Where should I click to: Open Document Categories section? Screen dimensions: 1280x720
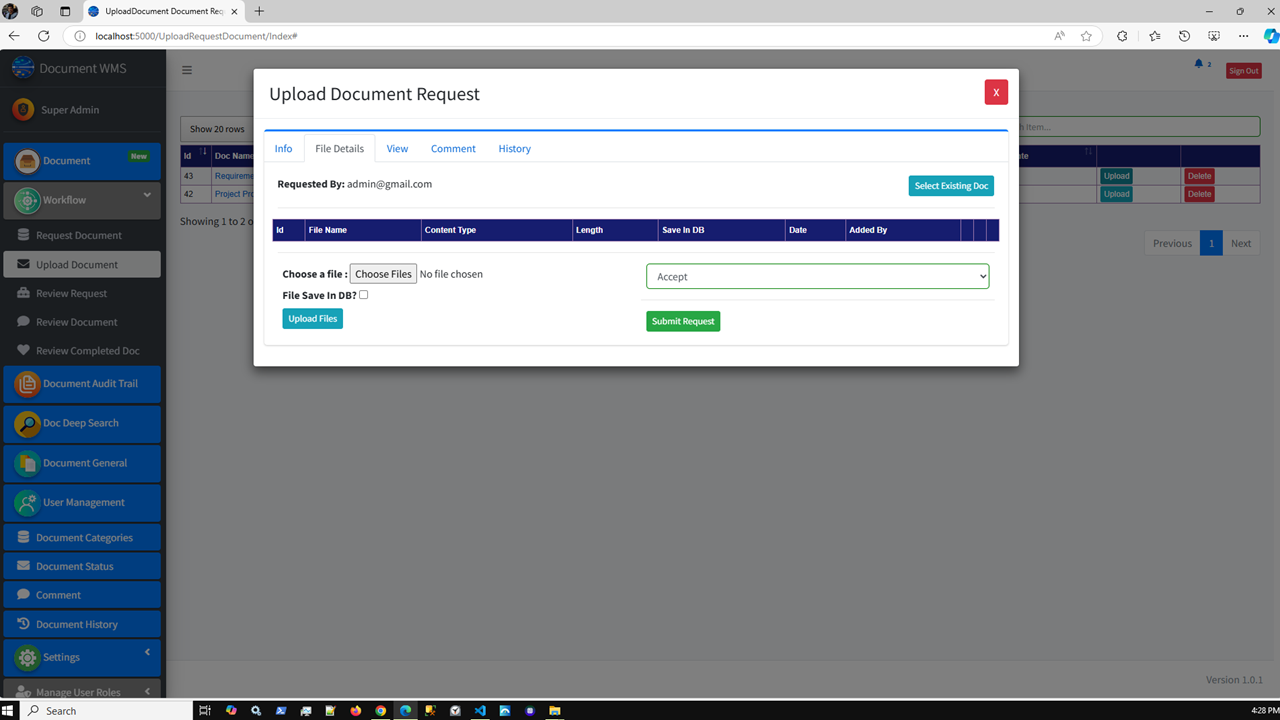pos(81,537)
